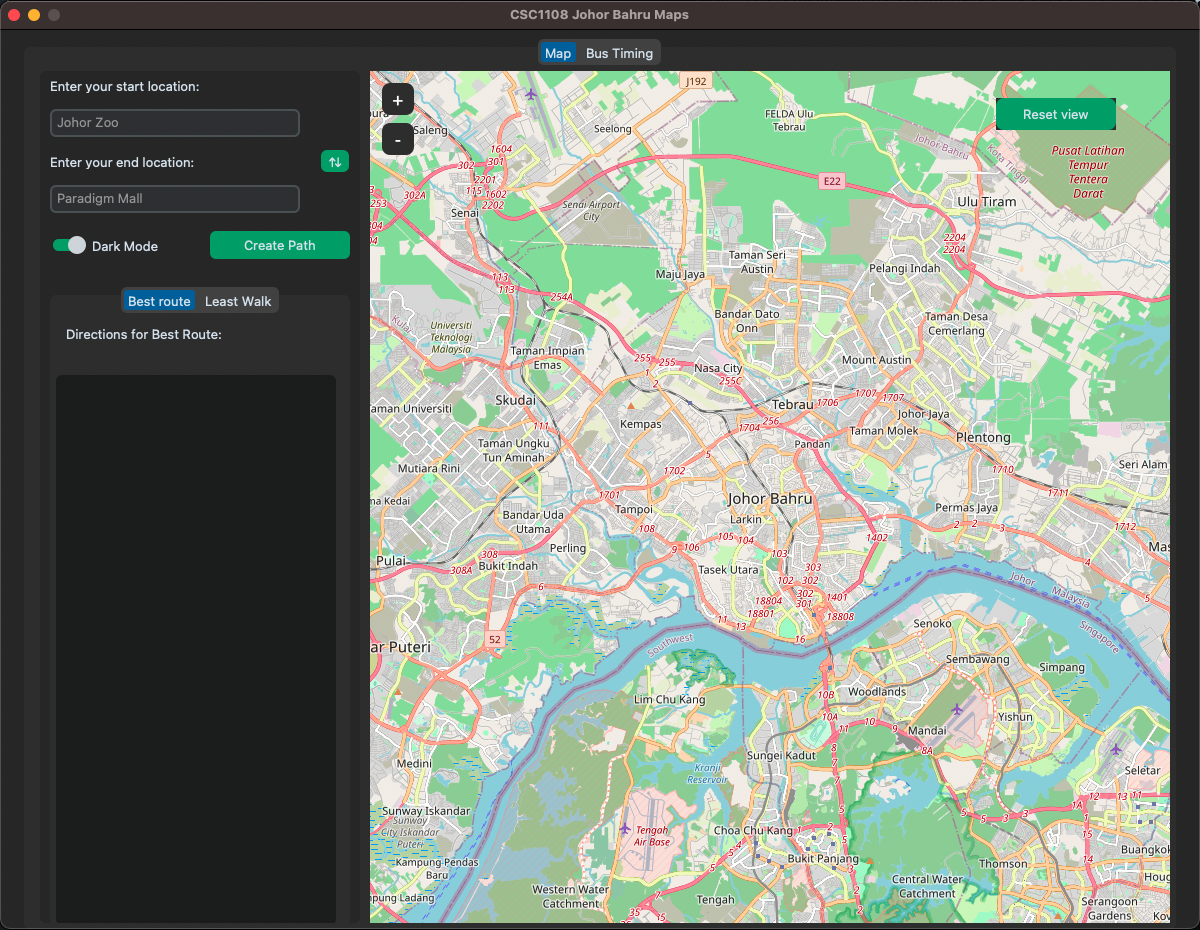Click the Woodlands label on the map

(x=876, y=691)
